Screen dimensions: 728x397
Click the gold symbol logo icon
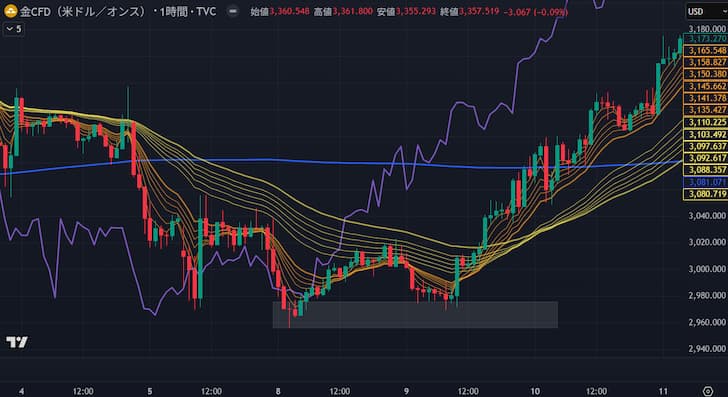[10, 11]
